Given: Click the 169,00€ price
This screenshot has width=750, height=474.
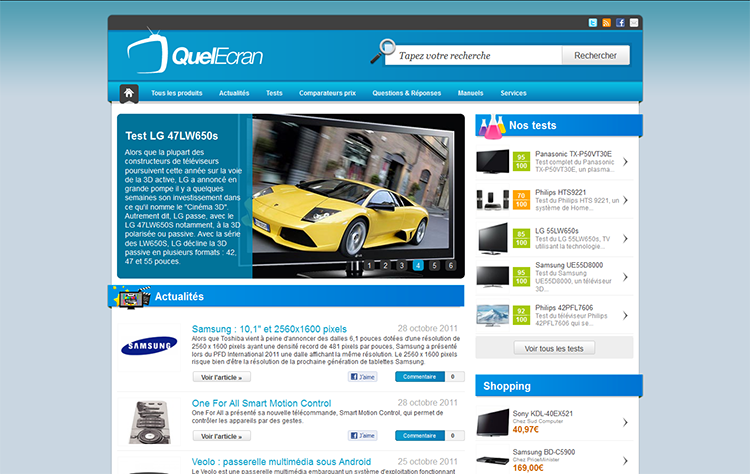Looking at the screenshot, I should click(528, 468).
